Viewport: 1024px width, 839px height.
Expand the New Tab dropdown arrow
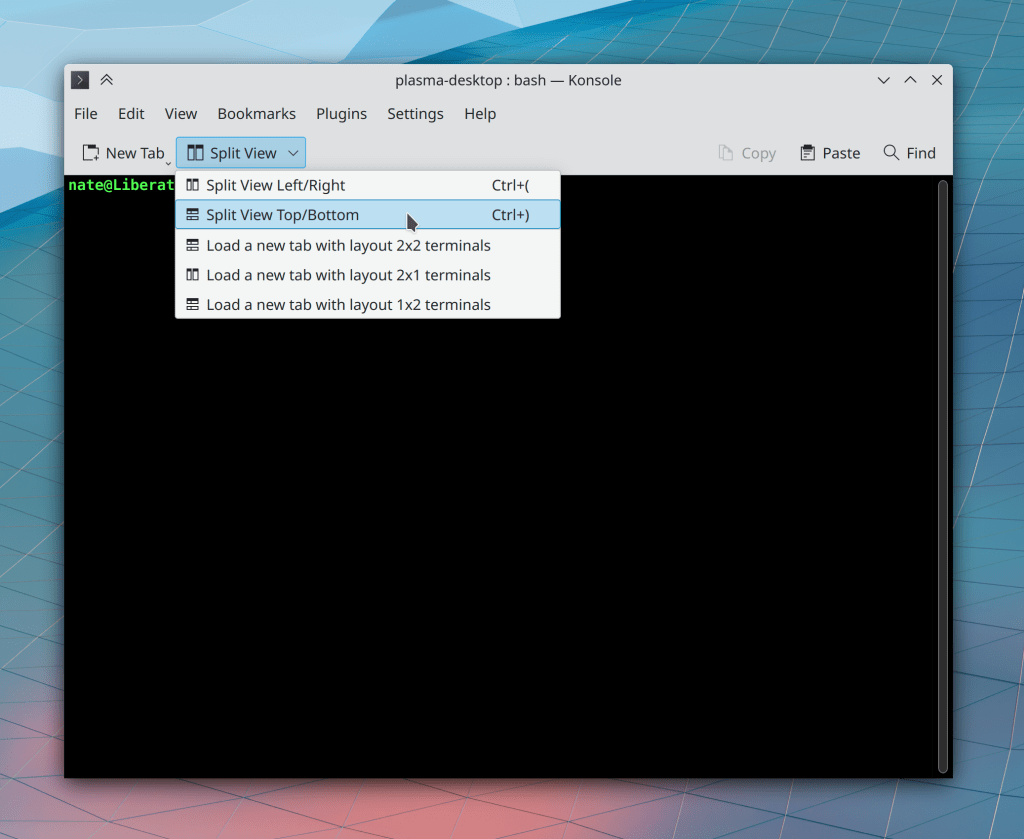(x=168, y=160)
